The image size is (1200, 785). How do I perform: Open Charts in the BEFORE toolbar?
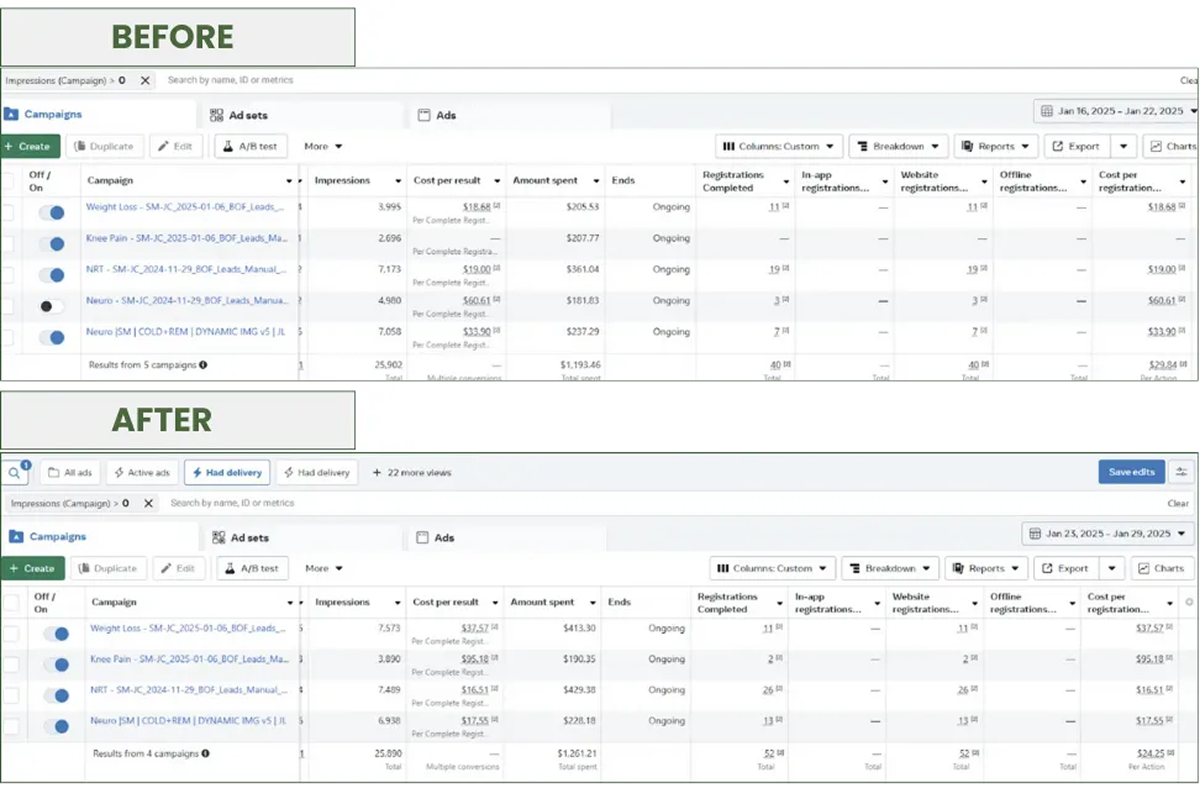coord(1172,146)
